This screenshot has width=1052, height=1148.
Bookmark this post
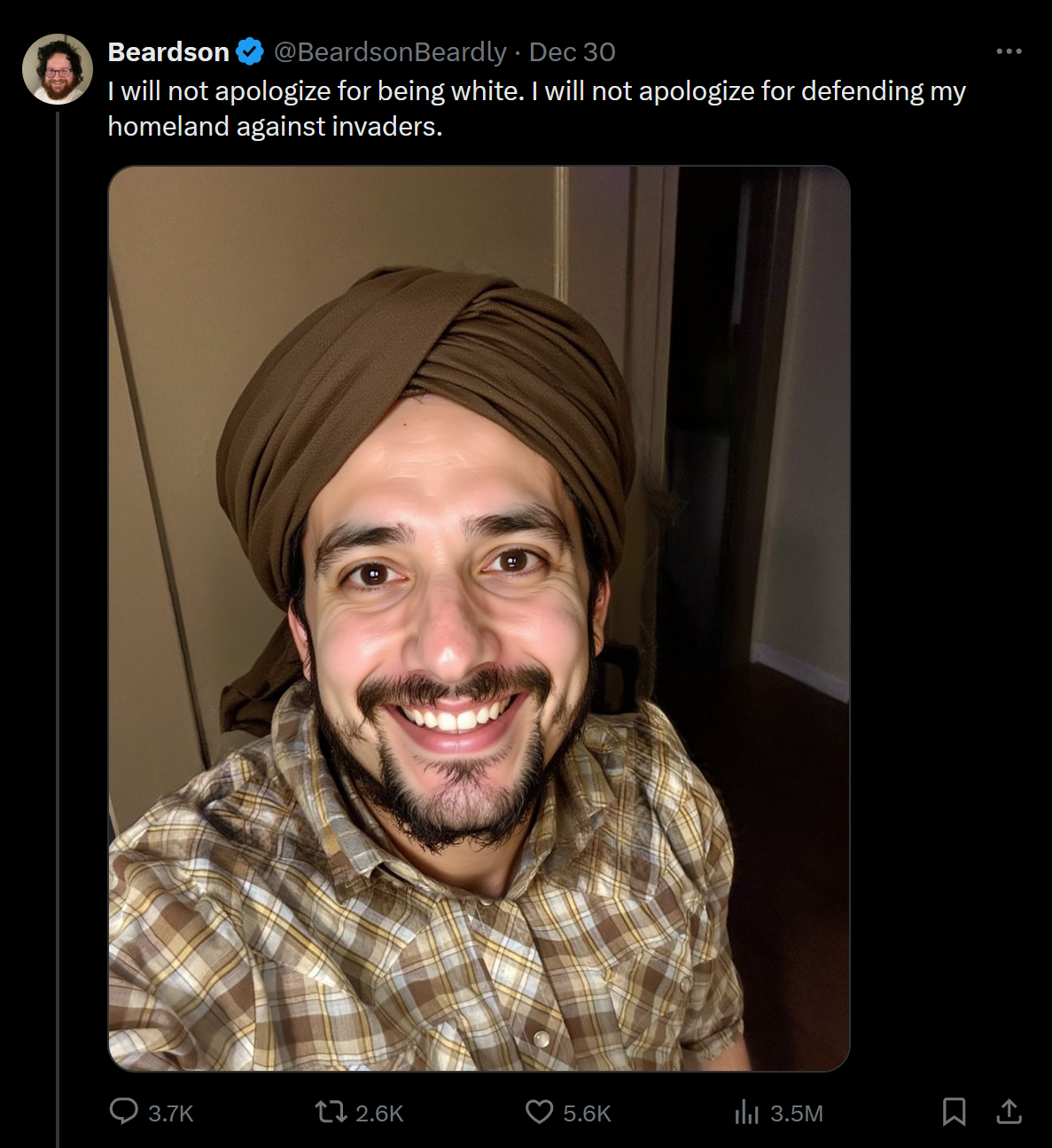click(x=954, y=1112)
